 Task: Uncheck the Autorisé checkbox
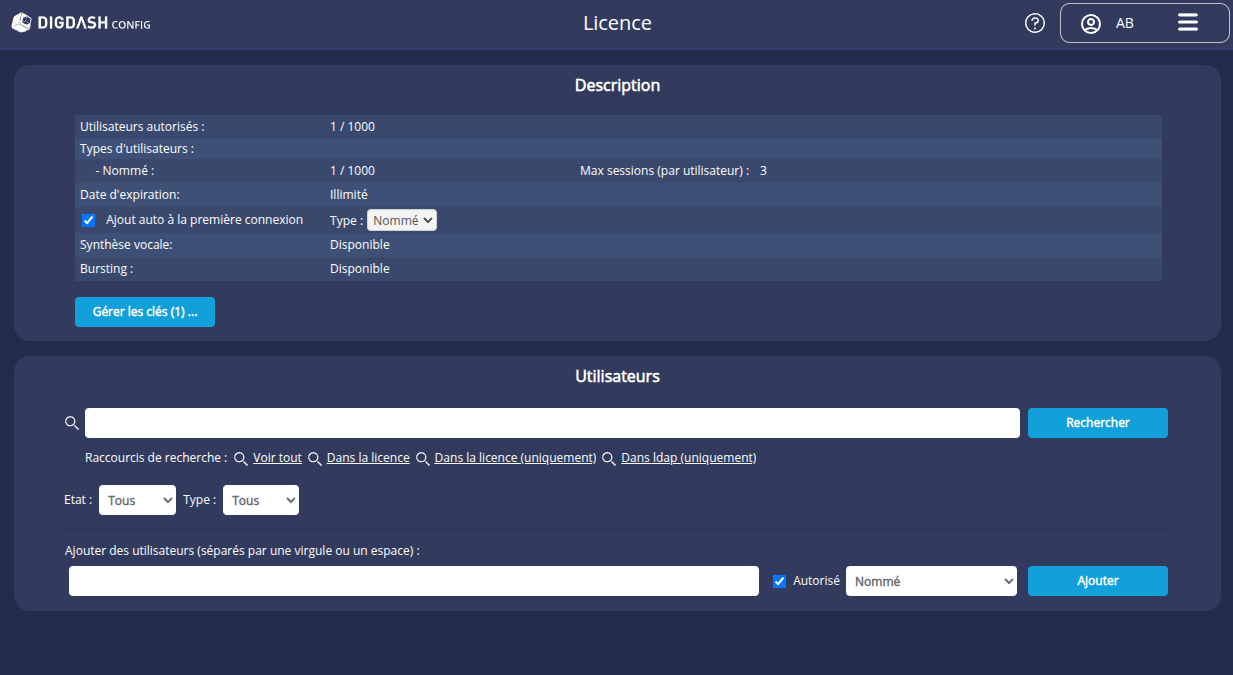coord(780,581)
